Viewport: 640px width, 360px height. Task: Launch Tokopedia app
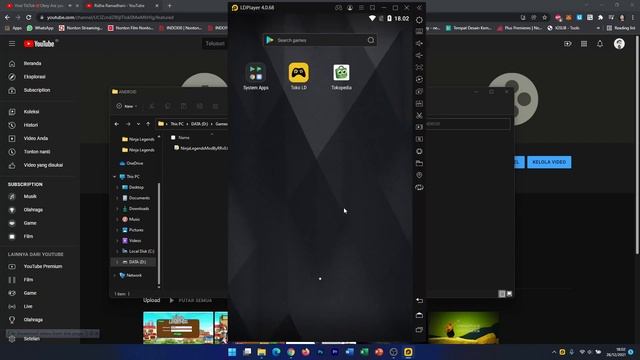[x=341, y=77]
